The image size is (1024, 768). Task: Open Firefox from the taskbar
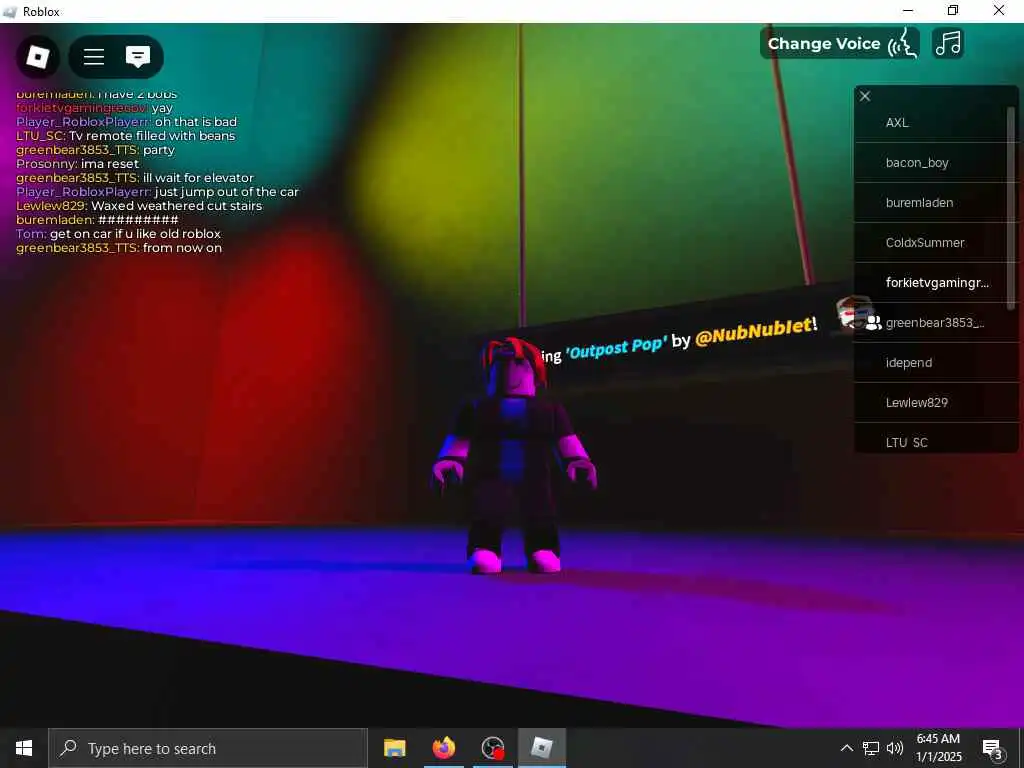pyautogui.click(x=443, y=748)
